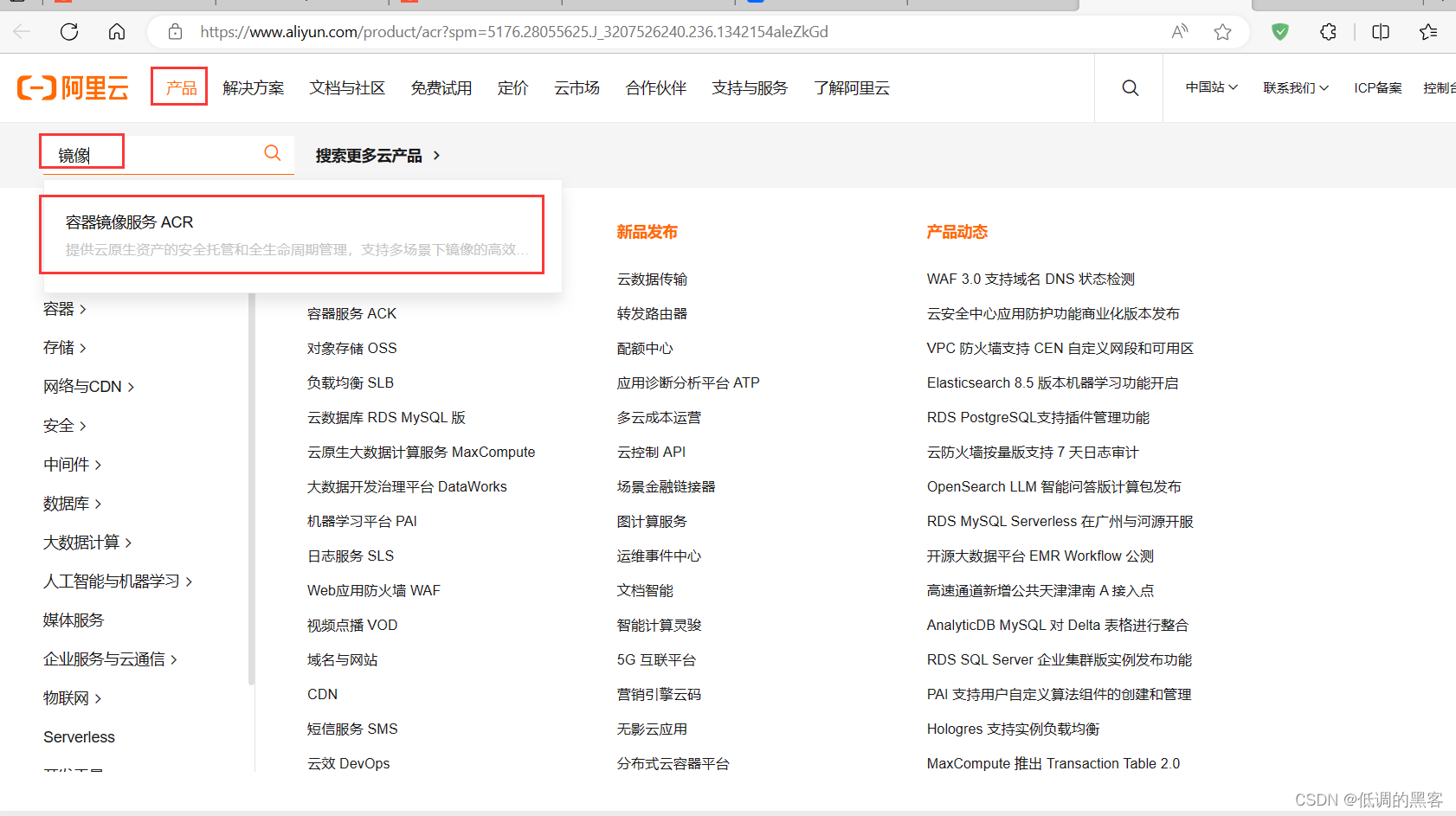The image size is (1456, 816).
Task: Open 机器学习平台 PAI link
Action: 362,521
